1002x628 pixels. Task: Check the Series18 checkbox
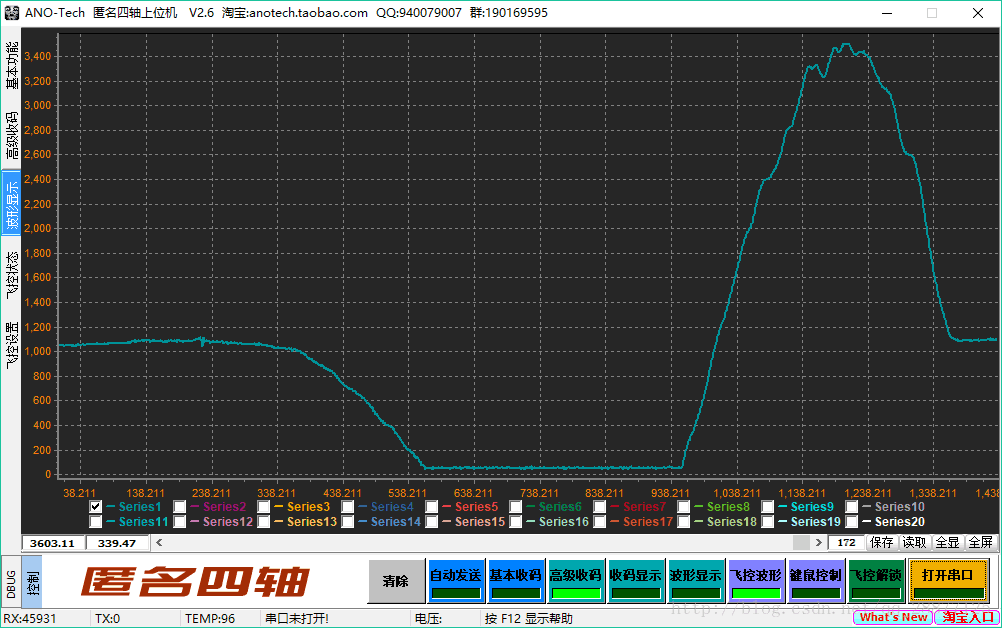[x=684, y=522]
